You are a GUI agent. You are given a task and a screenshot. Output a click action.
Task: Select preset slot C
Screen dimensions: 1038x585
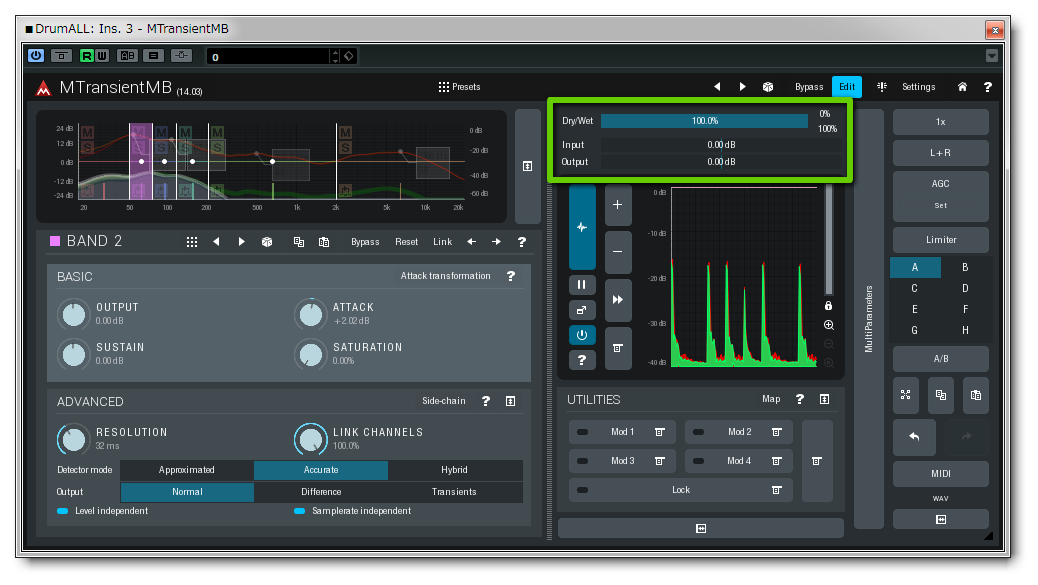click(915, 289)
